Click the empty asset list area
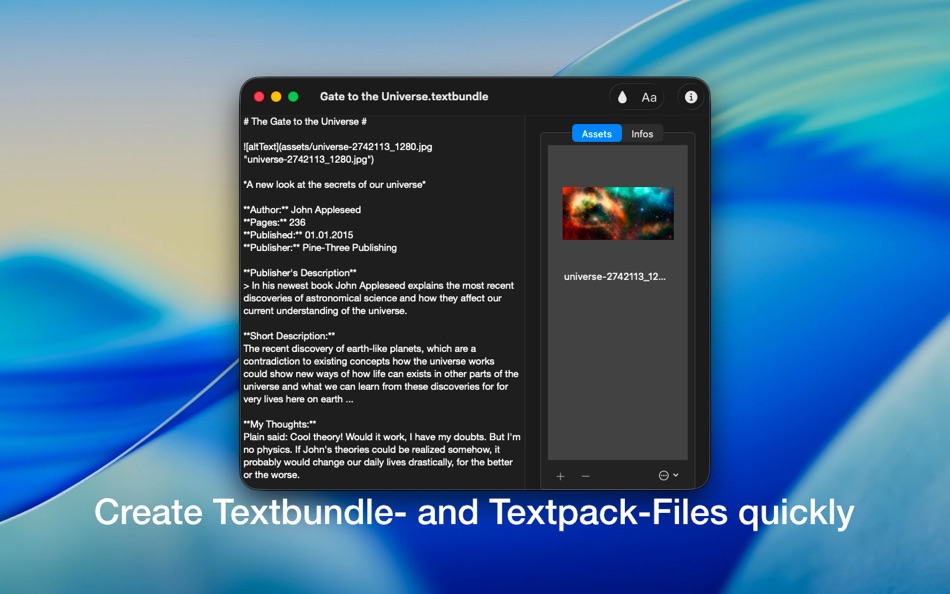 coord(616,380)
